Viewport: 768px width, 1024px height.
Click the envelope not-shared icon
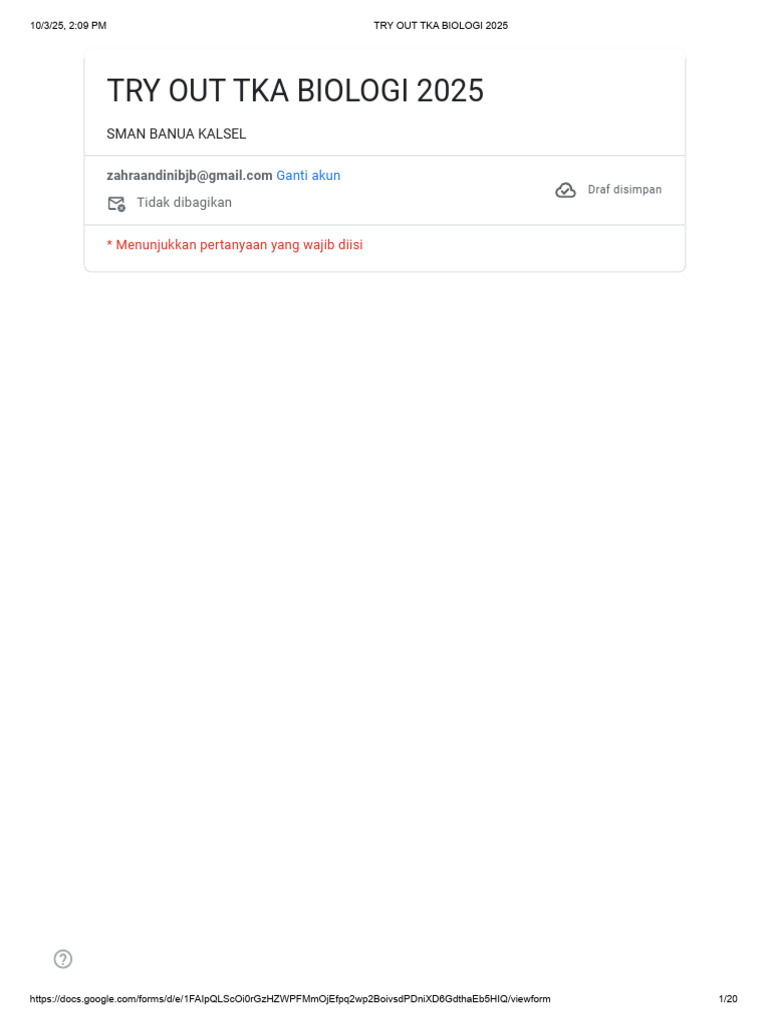pyautogui.click(x=116, y=204)
